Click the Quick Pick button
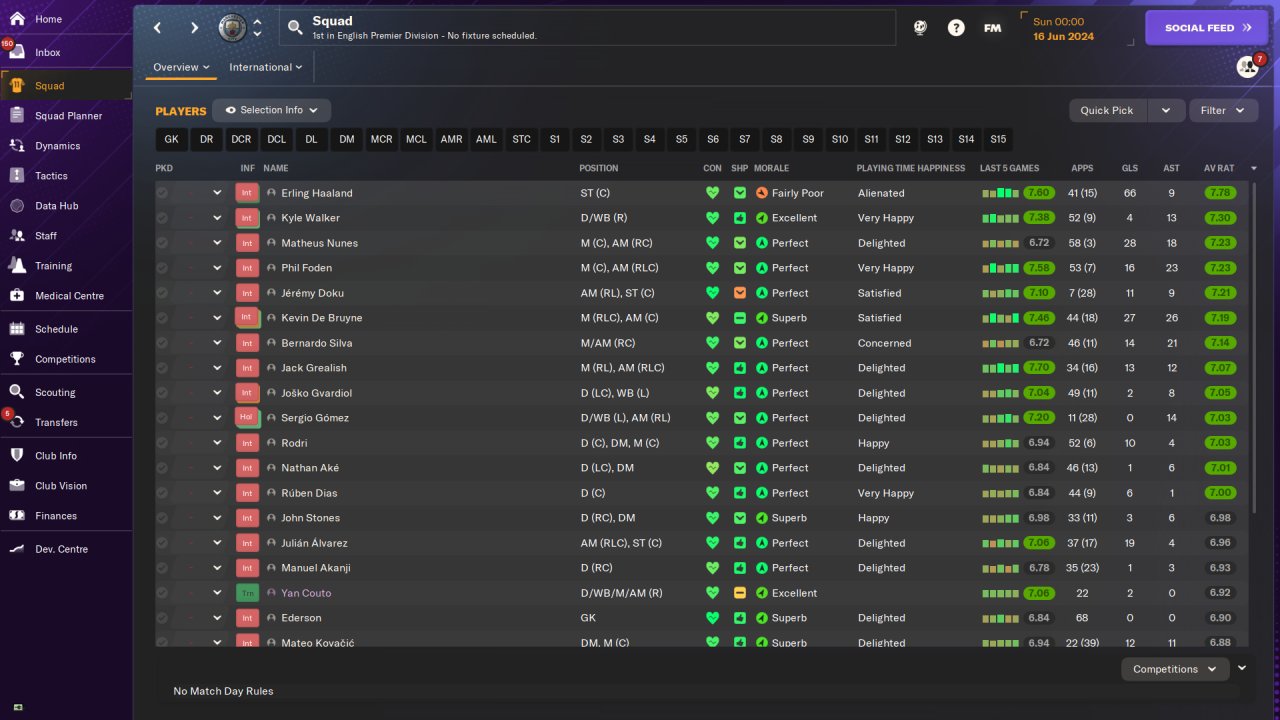Screen dimensions: 1280x720 click(x=1107, y=110)
